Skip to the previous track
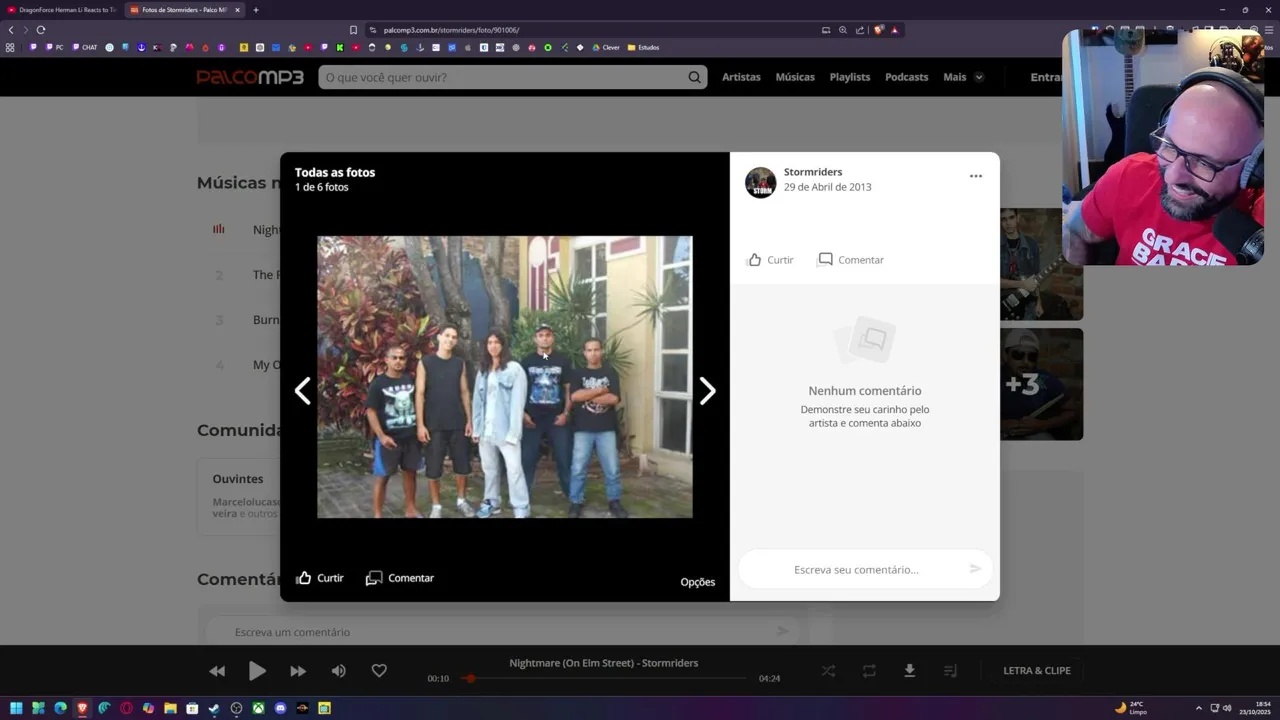 click(217, 671)
